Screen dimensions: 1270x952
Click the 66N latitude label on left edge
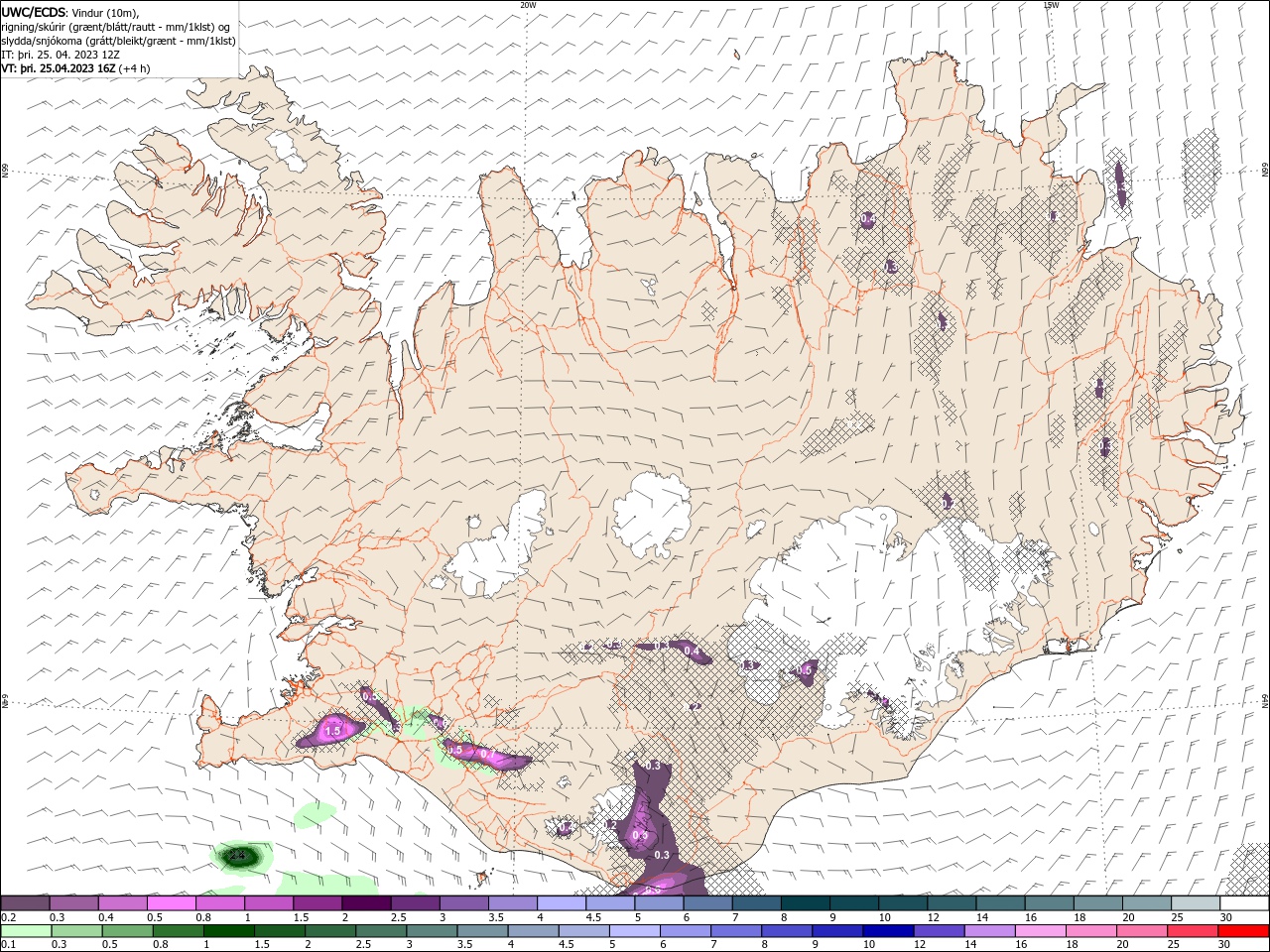click(x=5, y=171)
